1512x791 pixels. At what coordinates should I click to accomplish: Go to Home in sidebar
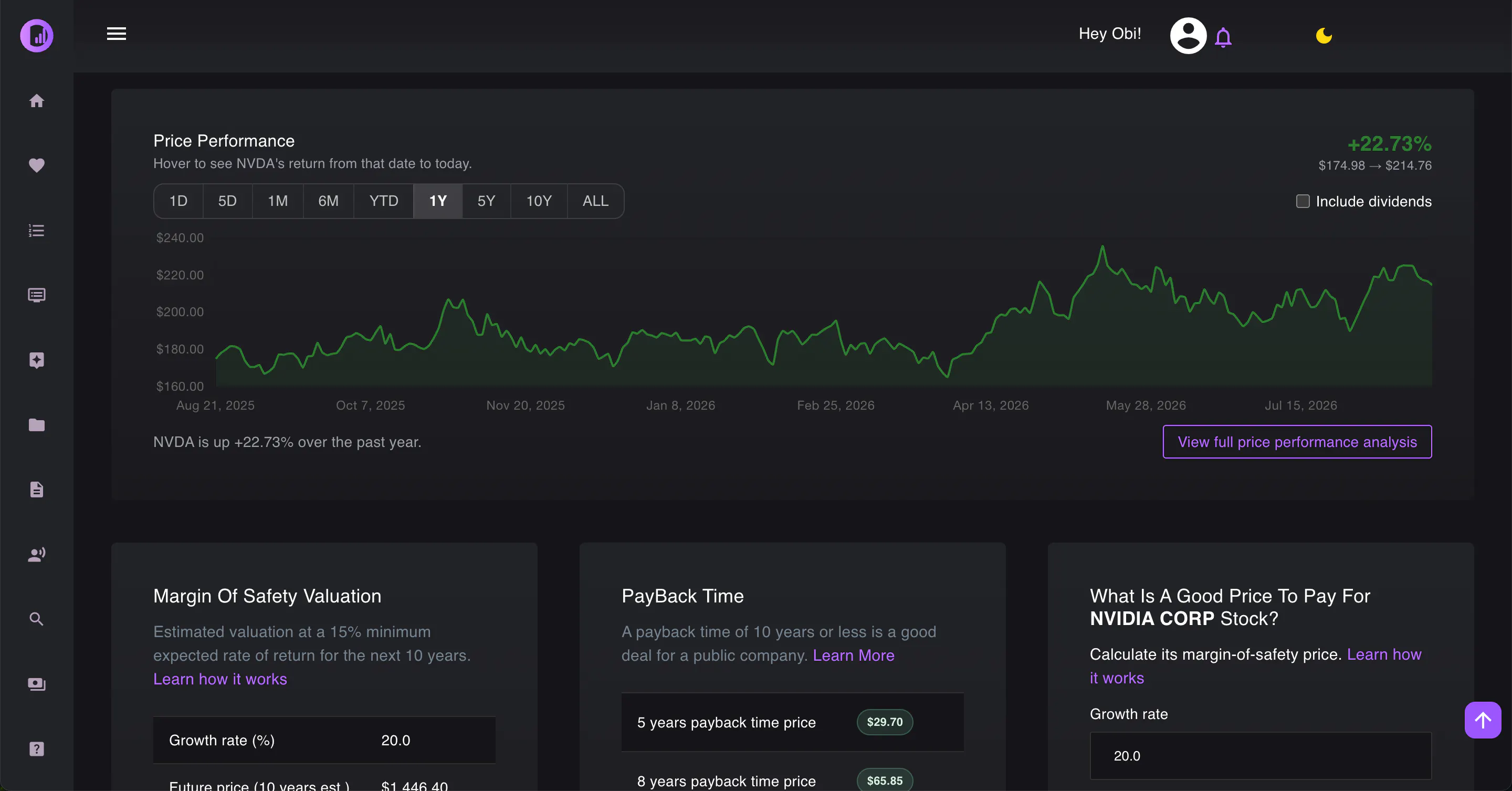tap(36, 101)
